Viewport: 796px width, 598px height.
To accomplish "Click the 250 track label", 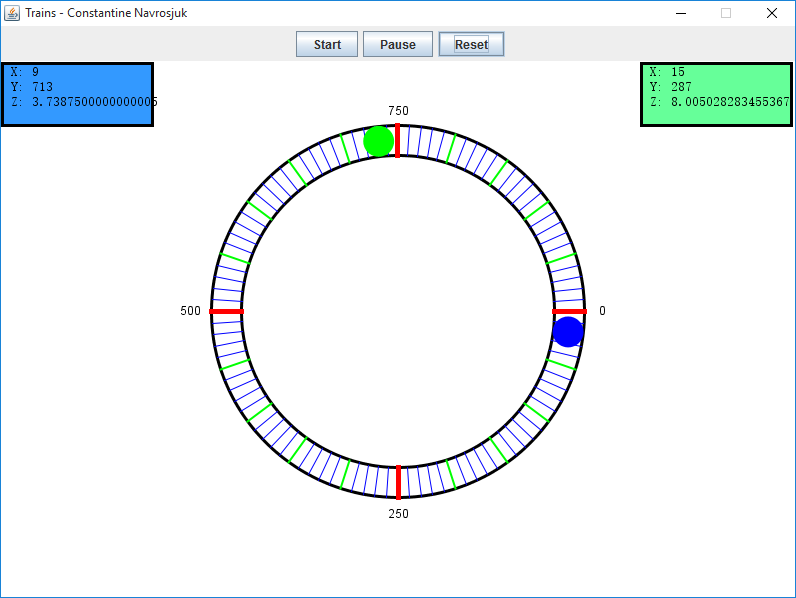I will (x=398, y=514).
